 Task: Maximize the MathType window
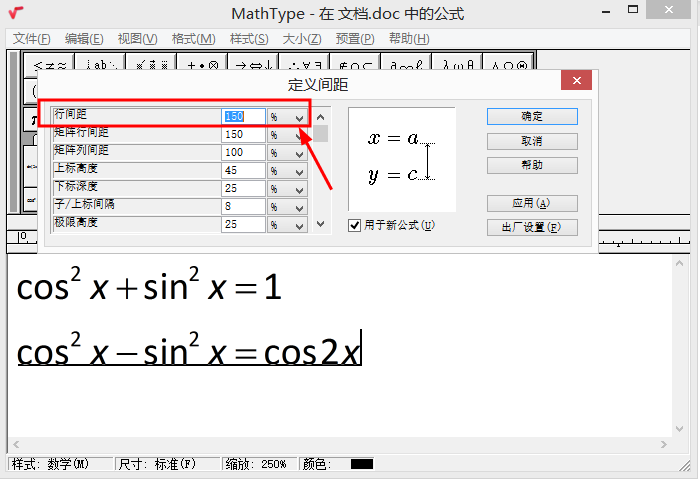click(x=633, y=10)
